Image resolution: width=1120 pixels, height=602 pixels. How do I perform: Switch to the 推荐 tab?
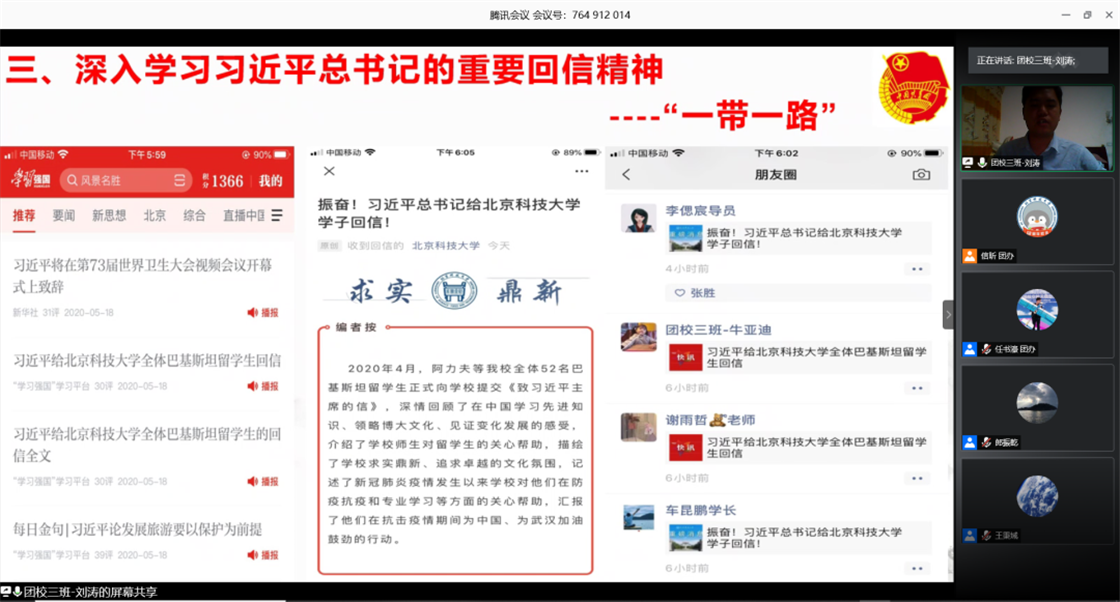click(24, 215)
